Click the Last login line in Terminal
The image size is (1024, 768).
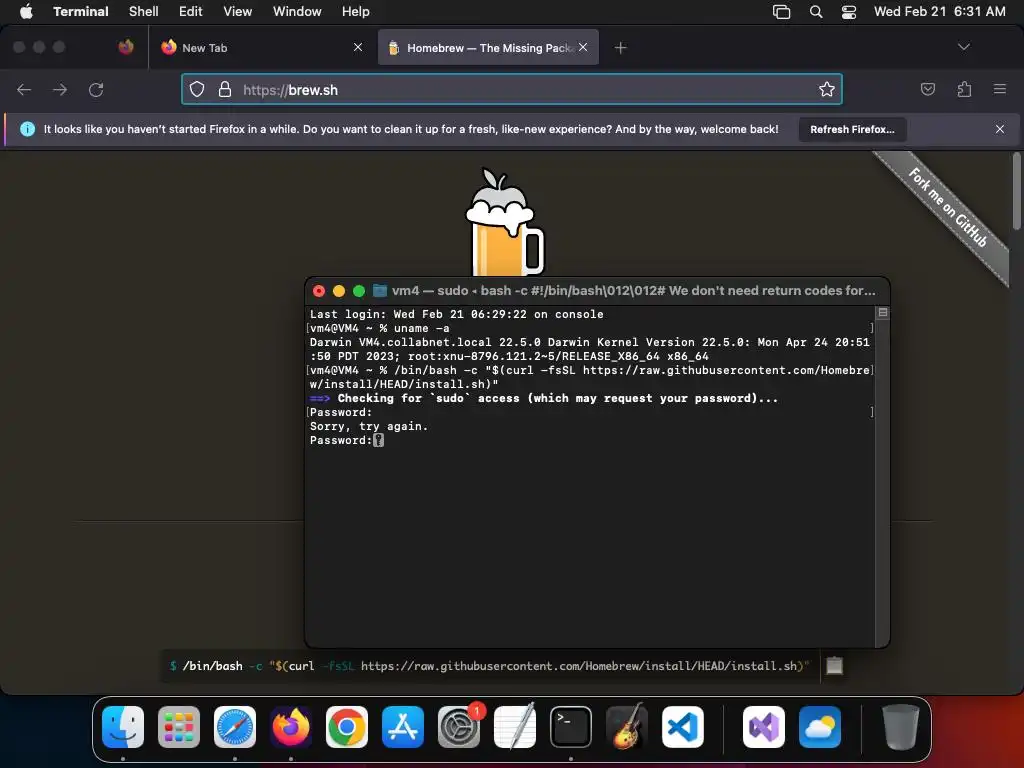tap(456, 314)
